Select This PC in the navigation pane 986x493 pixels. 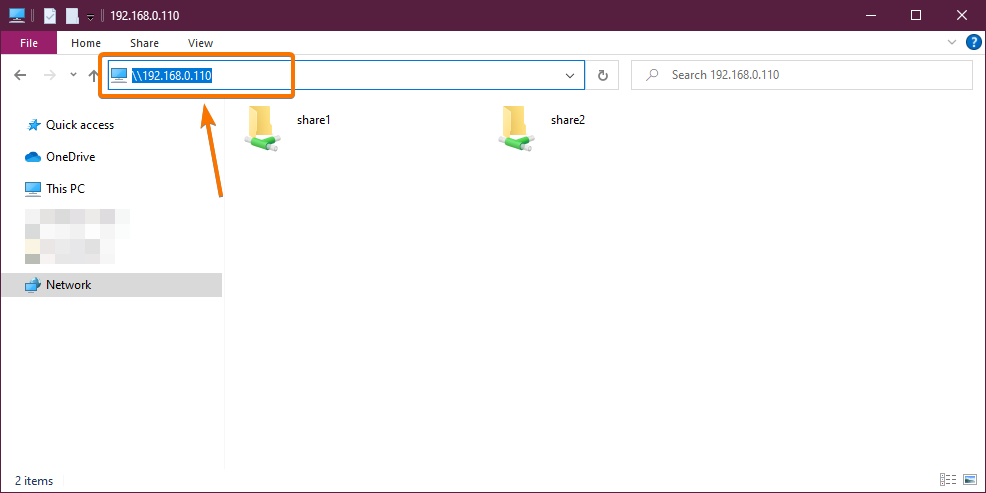[65, 189]
